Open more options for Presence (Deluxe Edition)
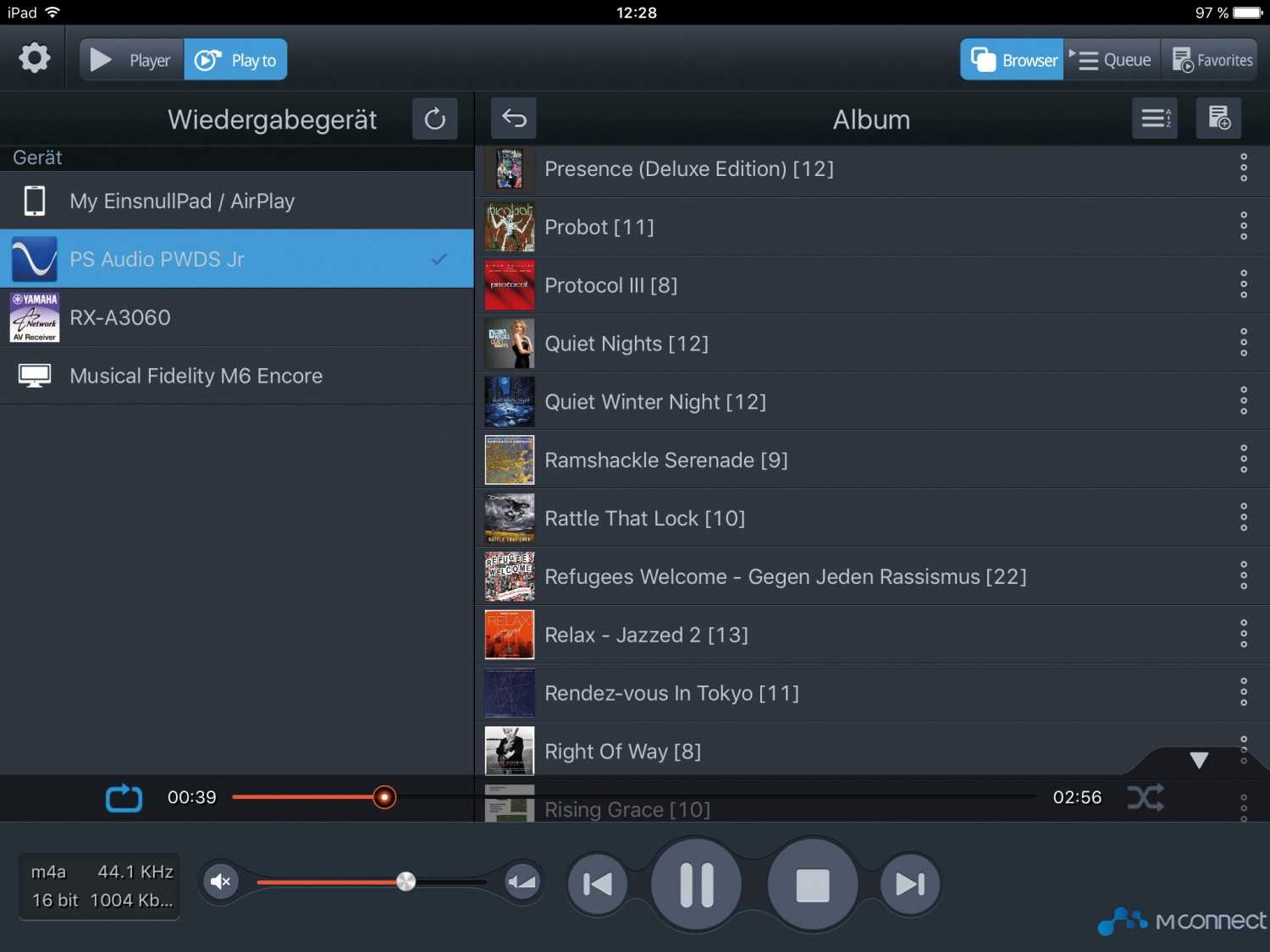The height and width of the screenshot is (952, 1270). pos(1243,168)
